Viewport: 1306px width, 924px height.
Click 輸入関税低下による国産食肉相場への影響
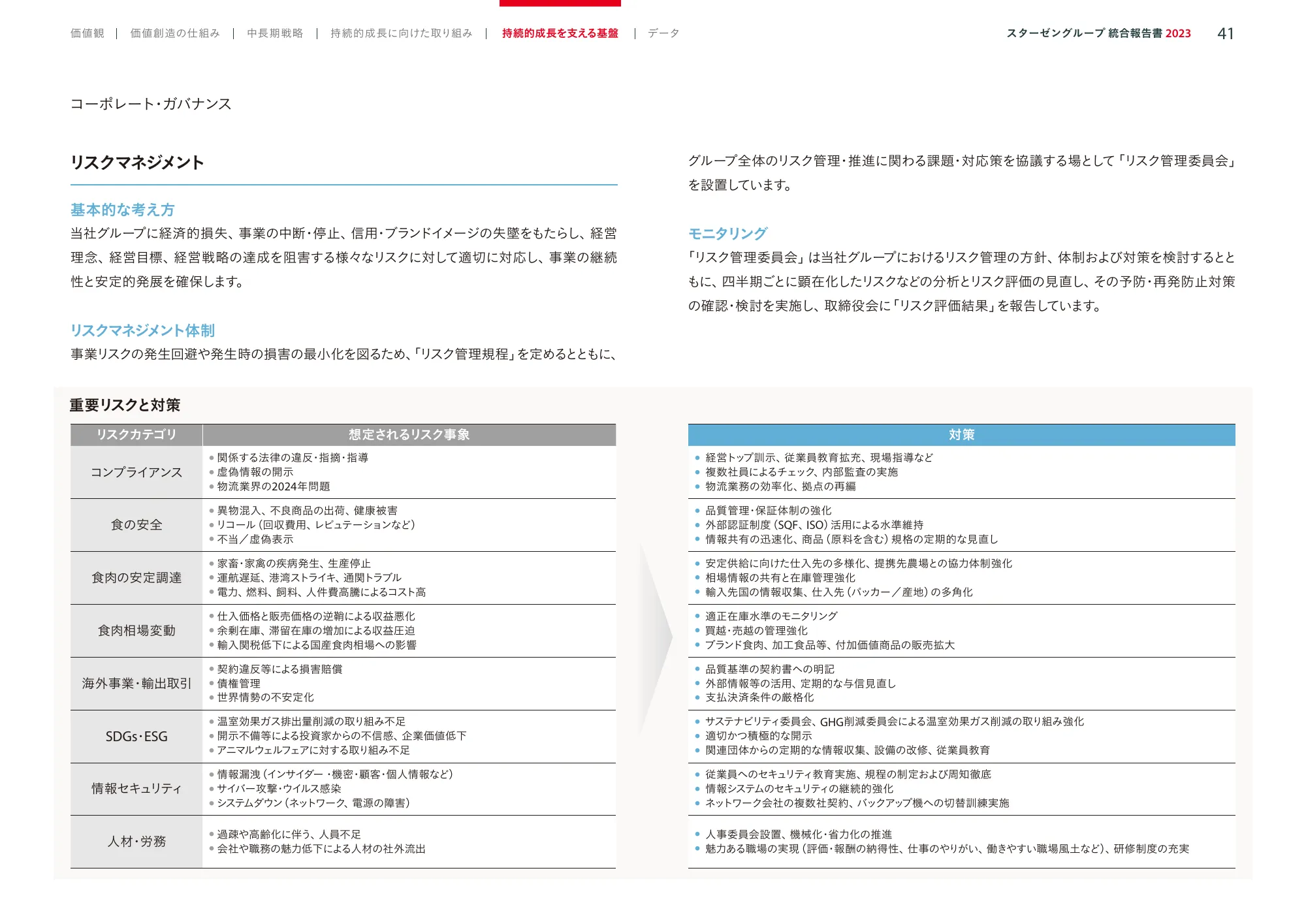(x=317, y=645)
